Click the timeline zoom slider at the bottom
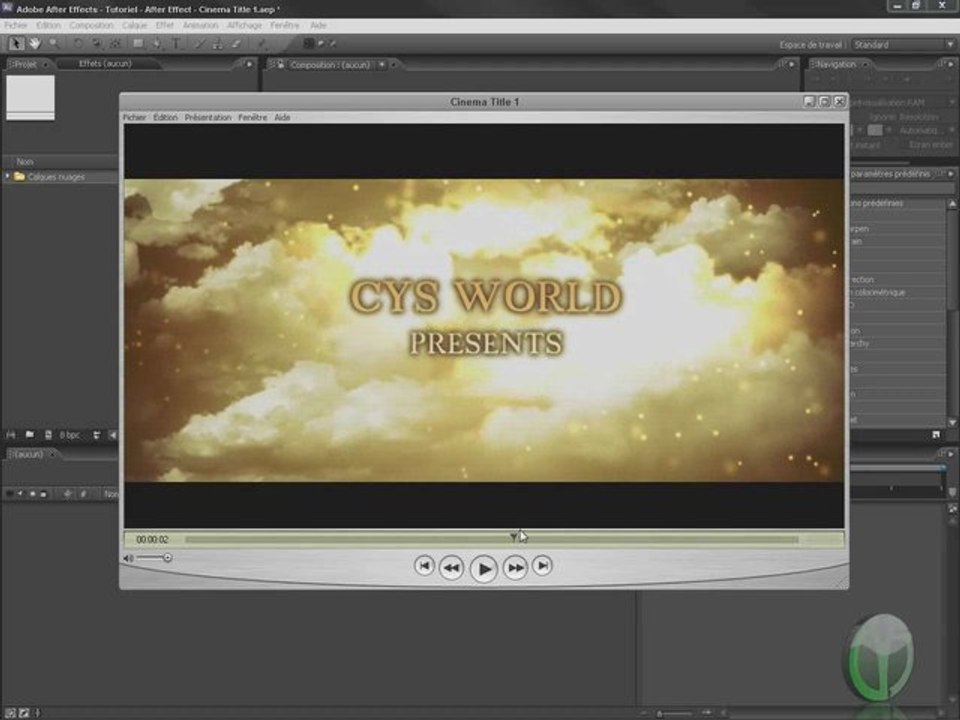 (675, 713)
